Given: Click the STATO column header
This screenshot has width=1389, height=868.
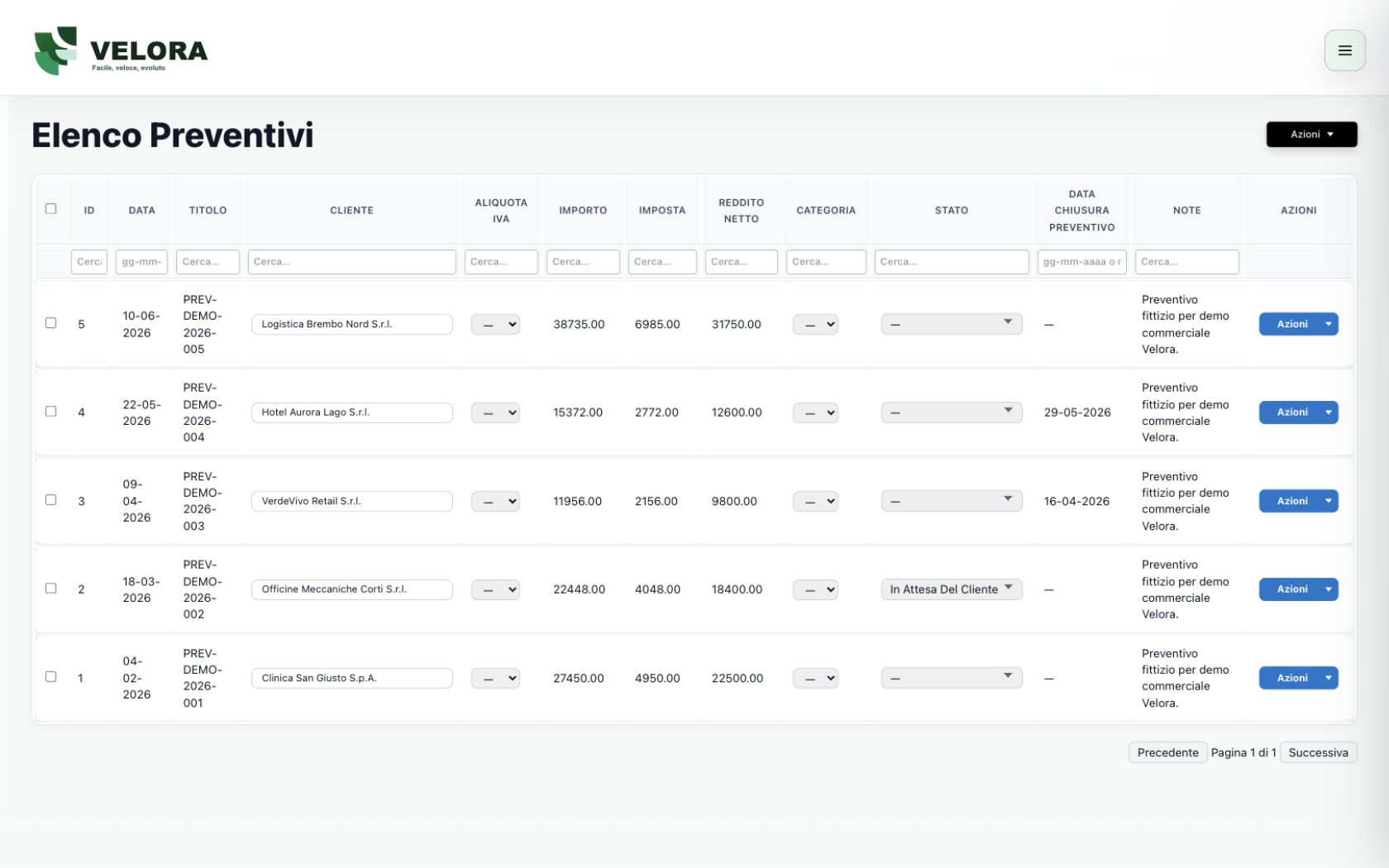Looking at the screenshot, I should (x=952, y=211).
